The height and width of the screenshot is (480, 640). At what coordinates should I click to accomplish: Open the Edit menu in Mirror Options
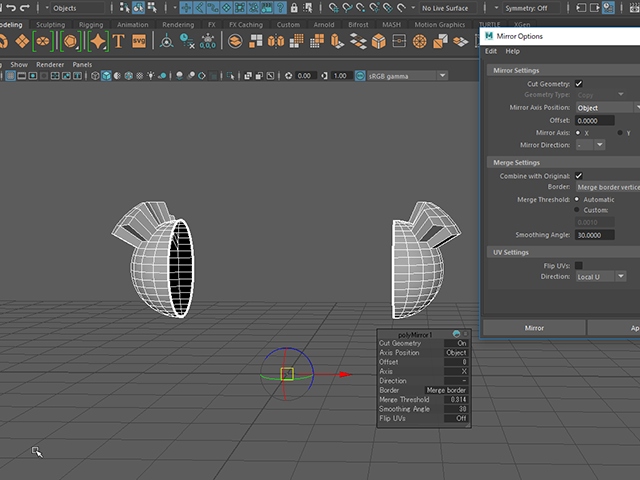[x=491, y=51]
